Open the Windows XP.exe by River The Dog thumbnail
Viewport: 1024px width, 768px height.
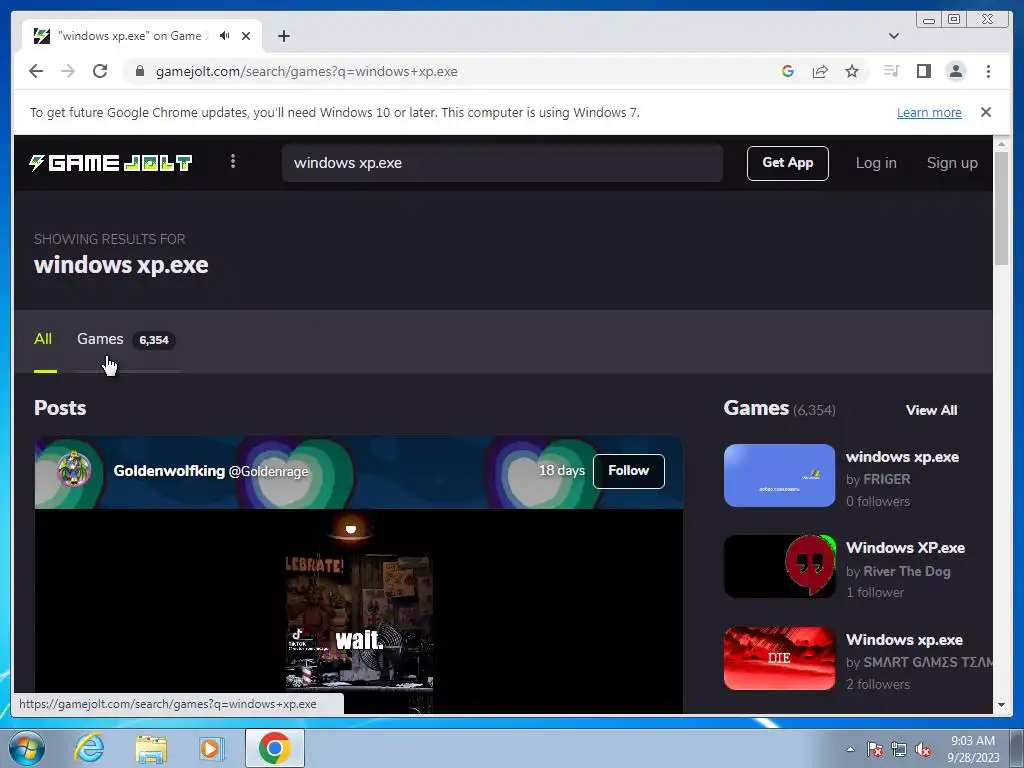pyautogui.click(x=779, y=567)
